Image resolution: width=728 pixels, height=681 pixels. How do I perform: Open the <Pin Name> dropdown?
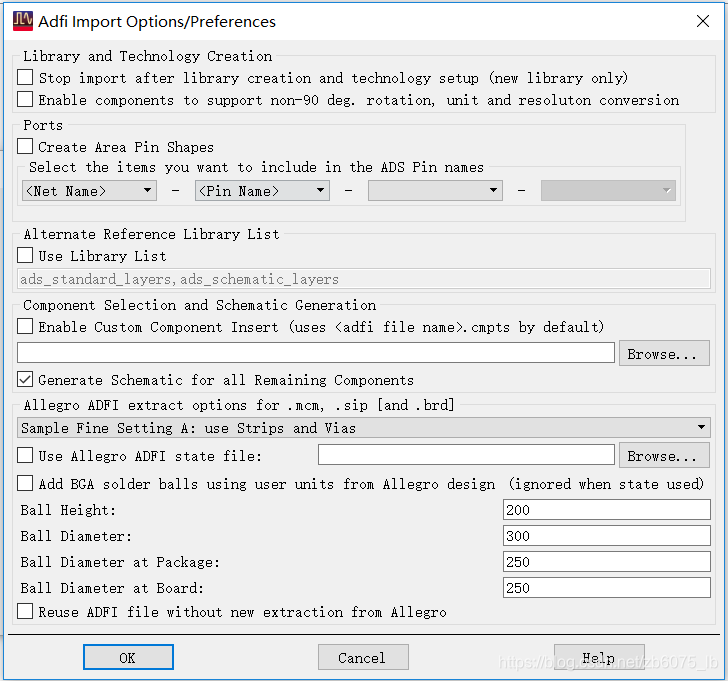pyautogui.click(x=262, y=191)
